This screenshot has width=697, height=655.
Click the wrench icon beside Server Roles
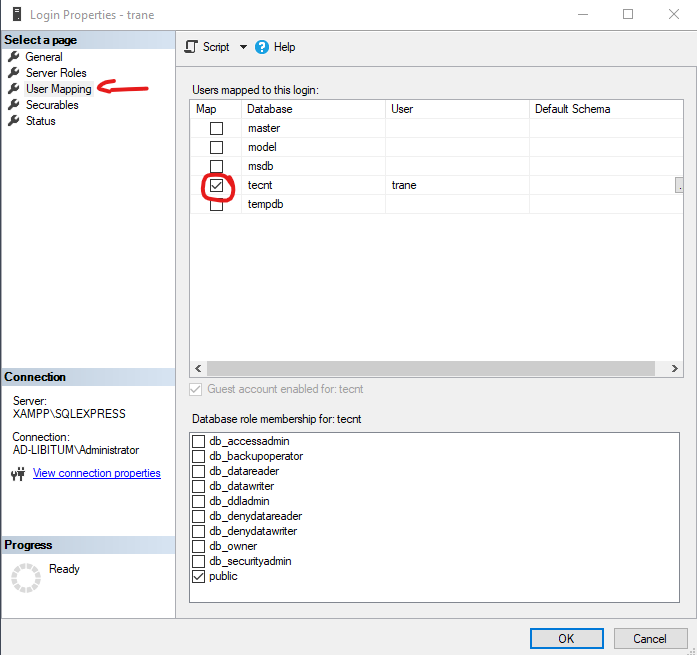click(x=14, y=73)
